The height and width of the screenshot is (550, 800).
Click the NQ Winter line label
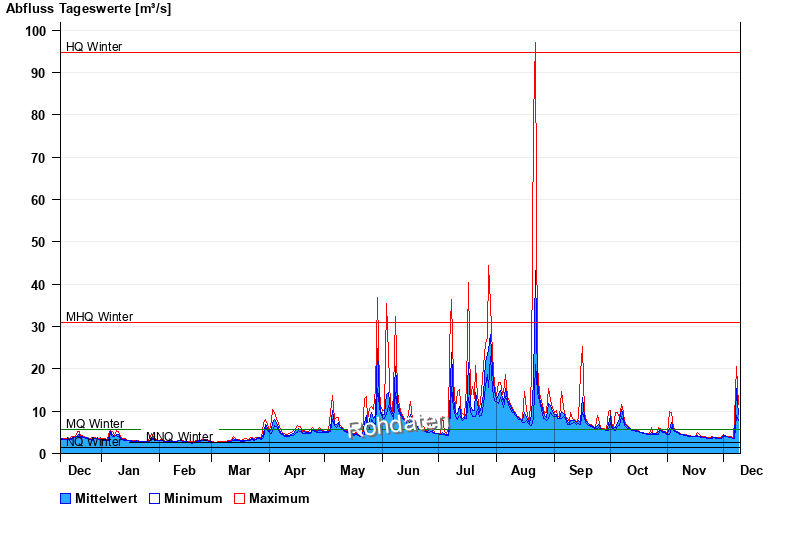(93, 442)
